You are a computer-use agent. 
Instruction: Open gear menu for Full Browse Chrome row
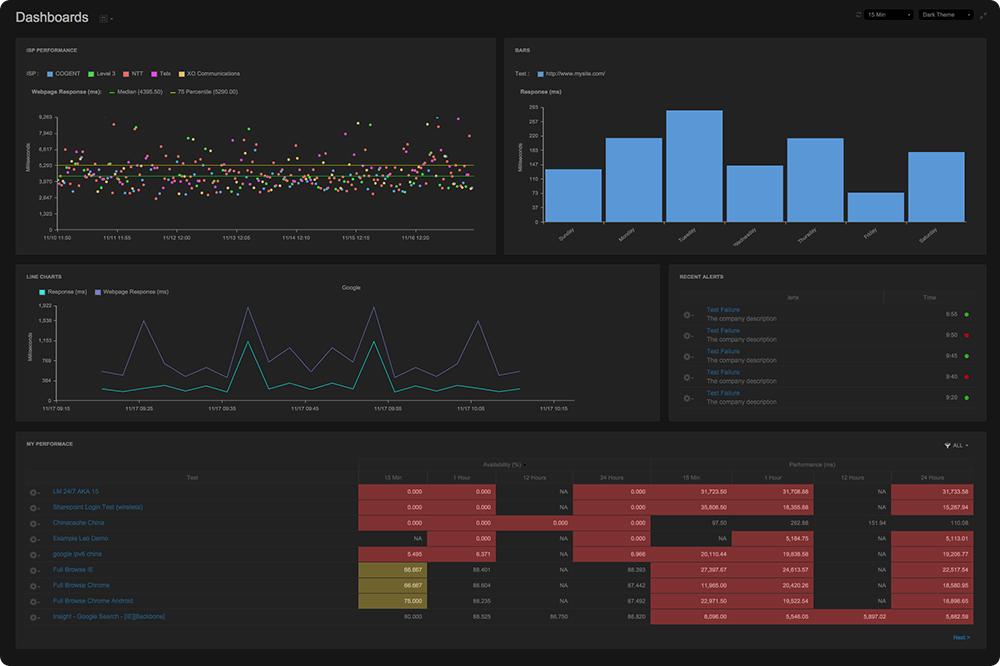point(35,586)
